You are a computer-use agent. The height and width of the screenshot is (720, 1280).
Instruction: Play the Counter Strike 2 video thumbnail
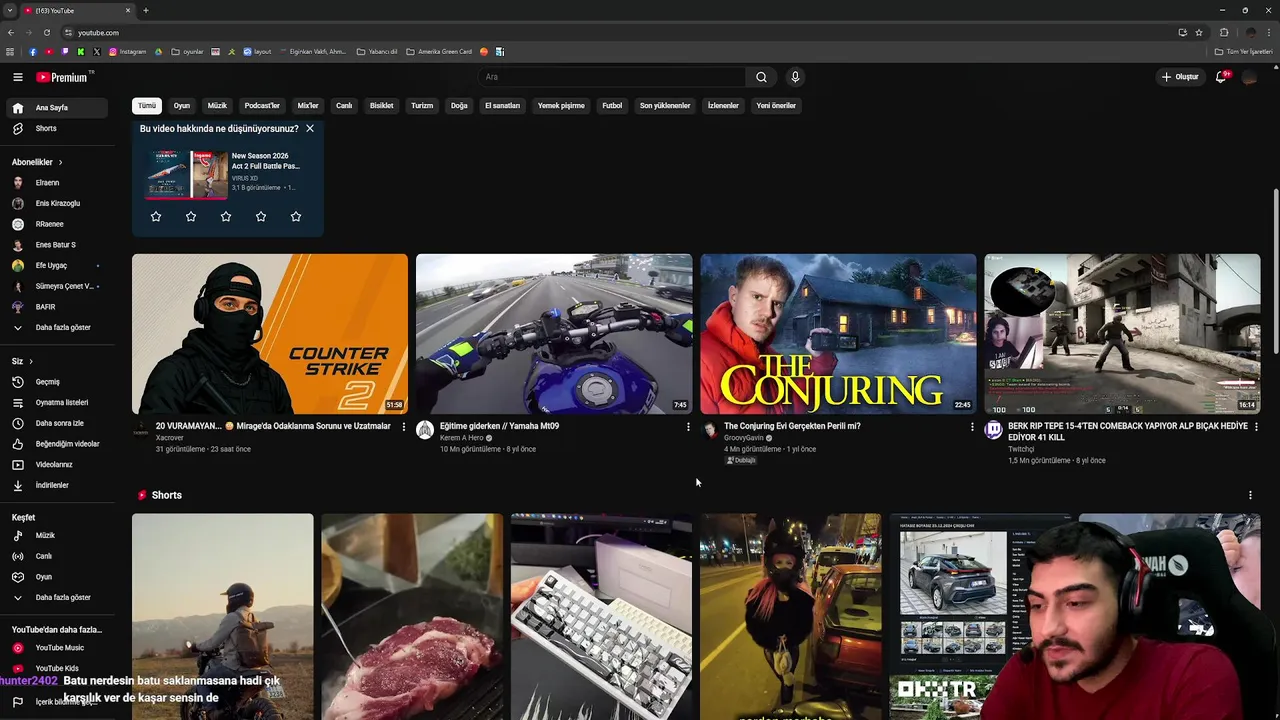click(270, 334)
